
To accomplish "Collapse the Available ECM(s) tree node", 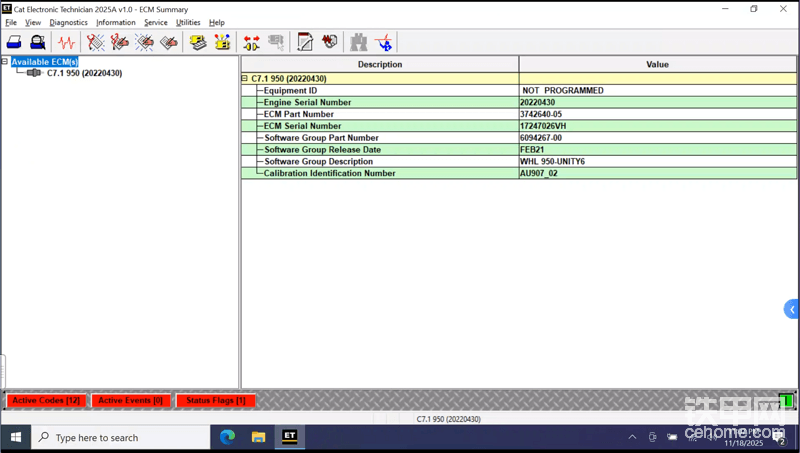I will (5, 62).
